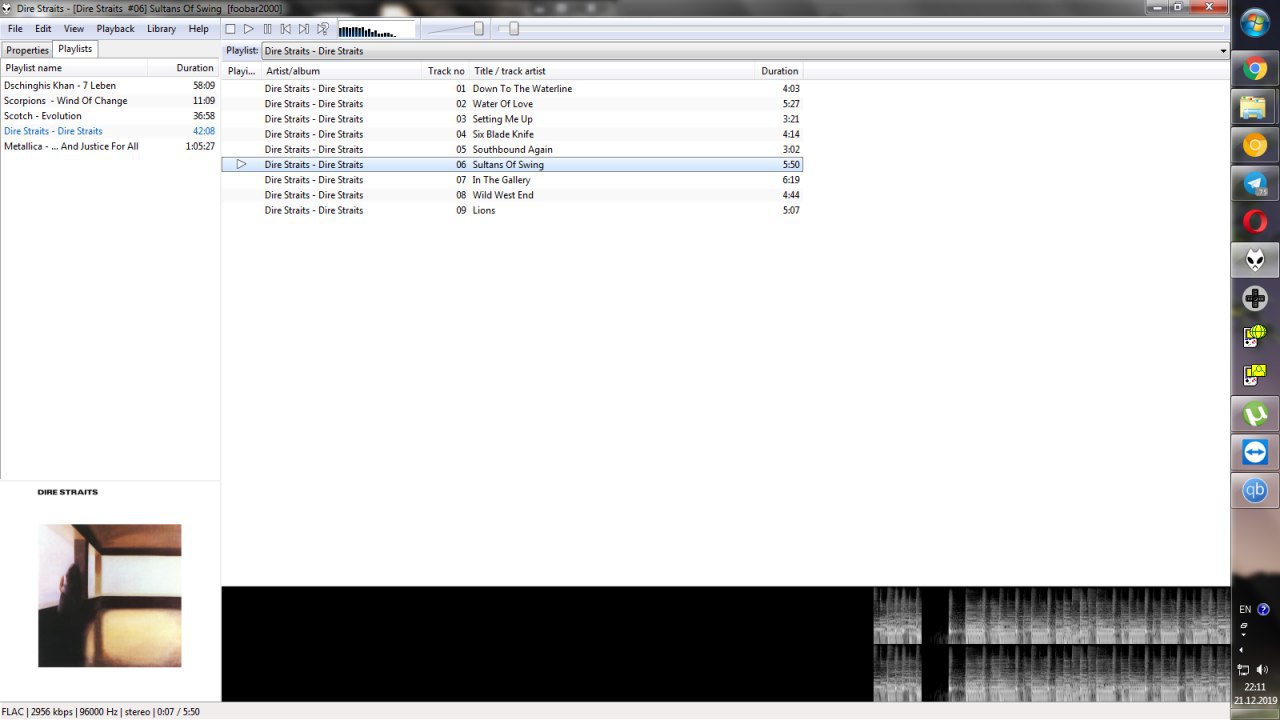Screen dimensions: 1280x720
Task: Open the Edit menu
Action: click(x=43, y=29)
